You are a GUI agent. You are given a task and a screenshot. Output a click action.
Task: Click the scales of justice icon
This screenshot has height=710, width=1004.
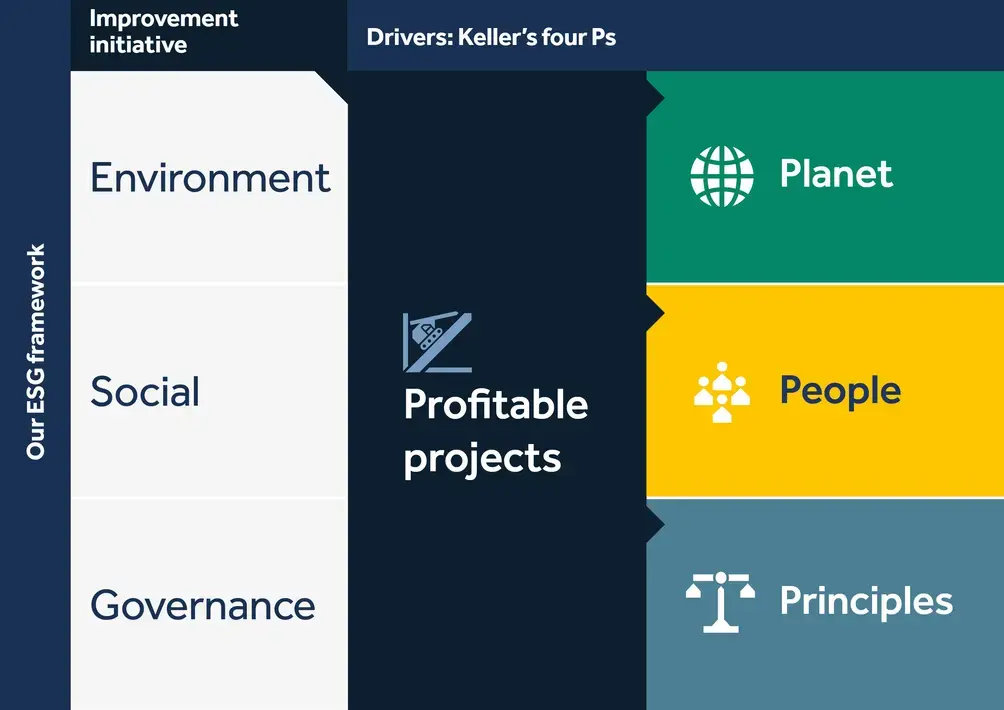(x=720, y=602)
